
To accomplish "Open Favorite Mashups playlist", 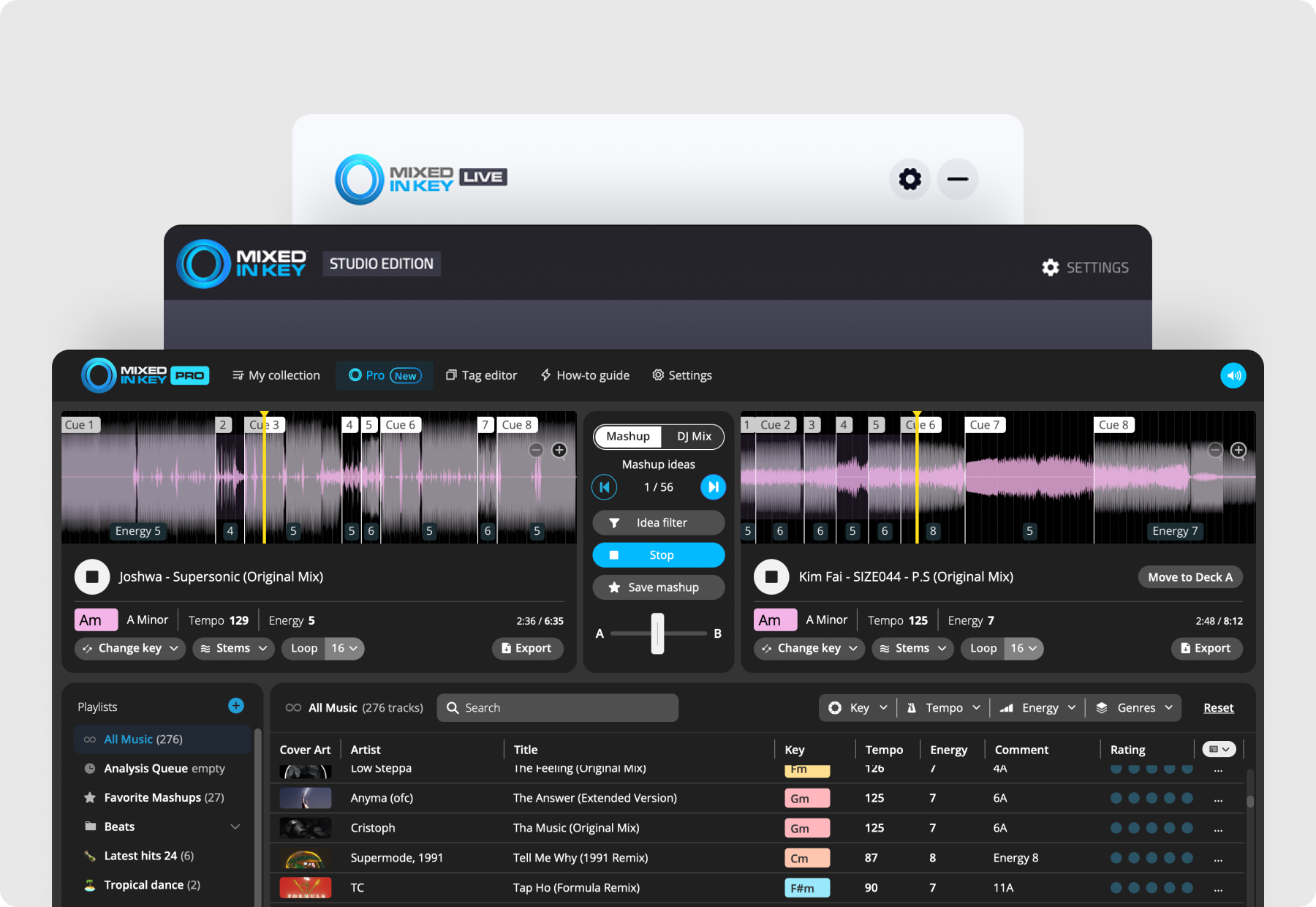I will pyautogui.click(x=162, y=798).
